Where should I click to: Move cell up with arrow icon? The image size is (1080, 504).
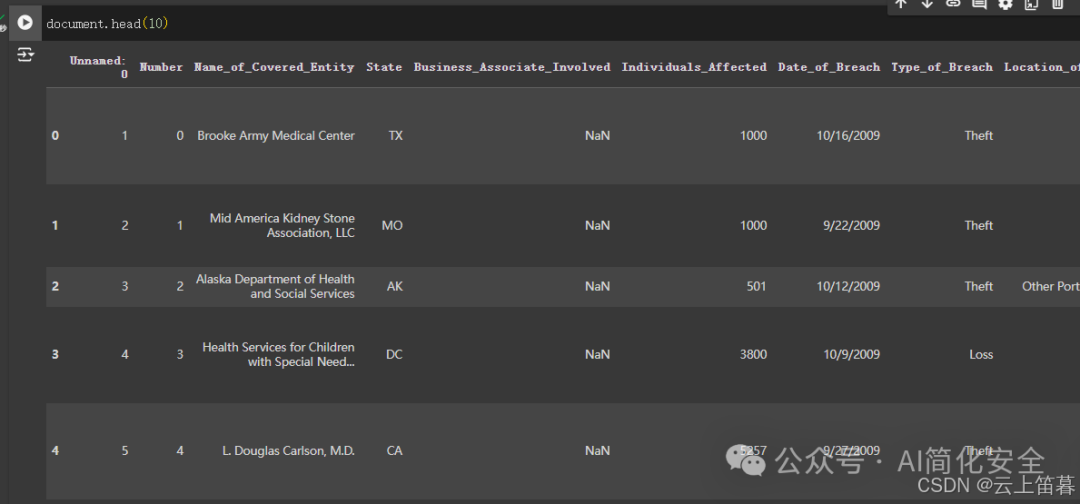pos(900,3)
